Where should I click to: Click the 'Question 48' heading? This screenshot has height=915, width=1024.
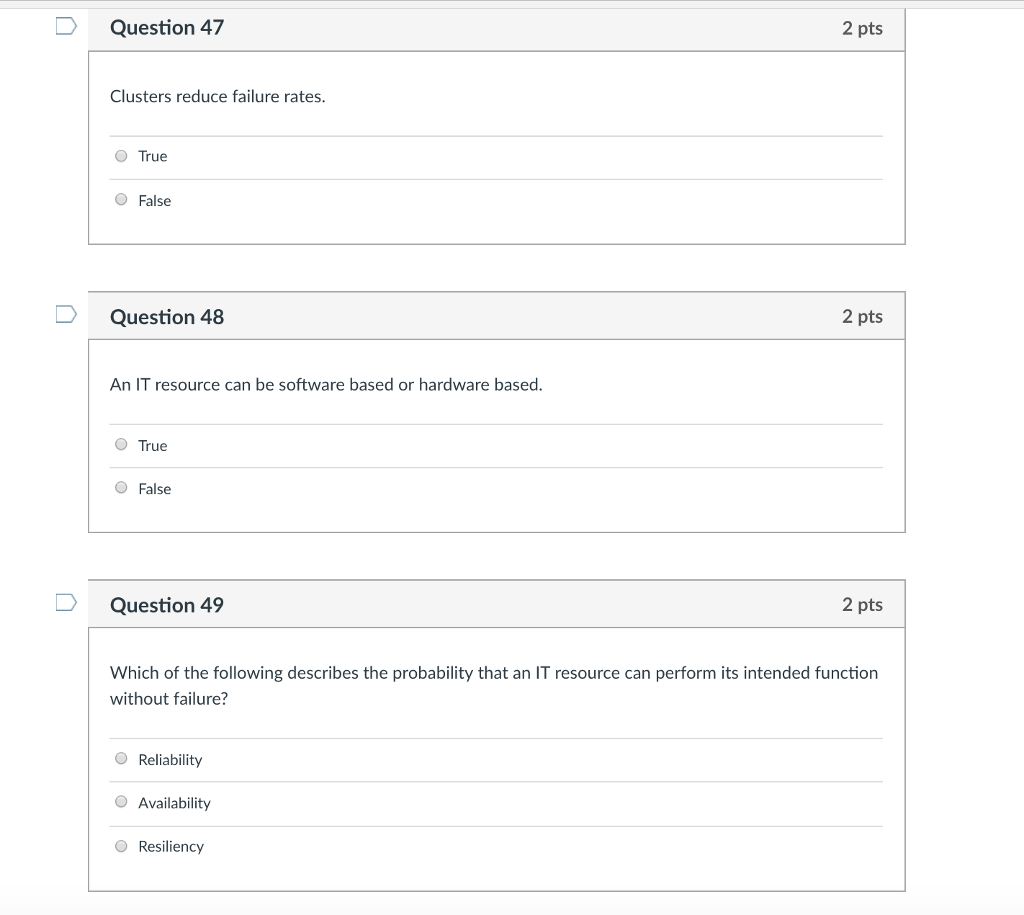[167, 317]
